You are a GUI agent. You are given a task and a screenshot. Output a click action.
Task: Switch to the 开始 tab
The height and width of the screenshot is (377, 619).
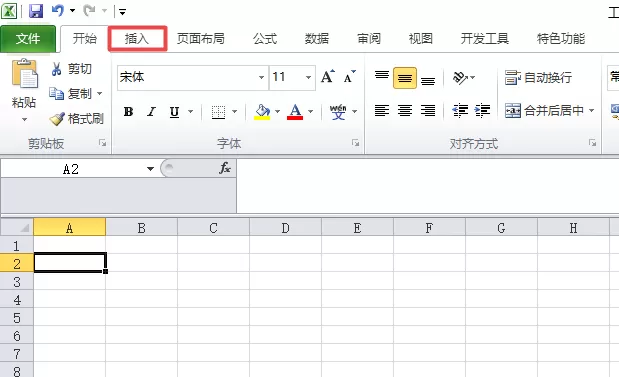point(84,38)
